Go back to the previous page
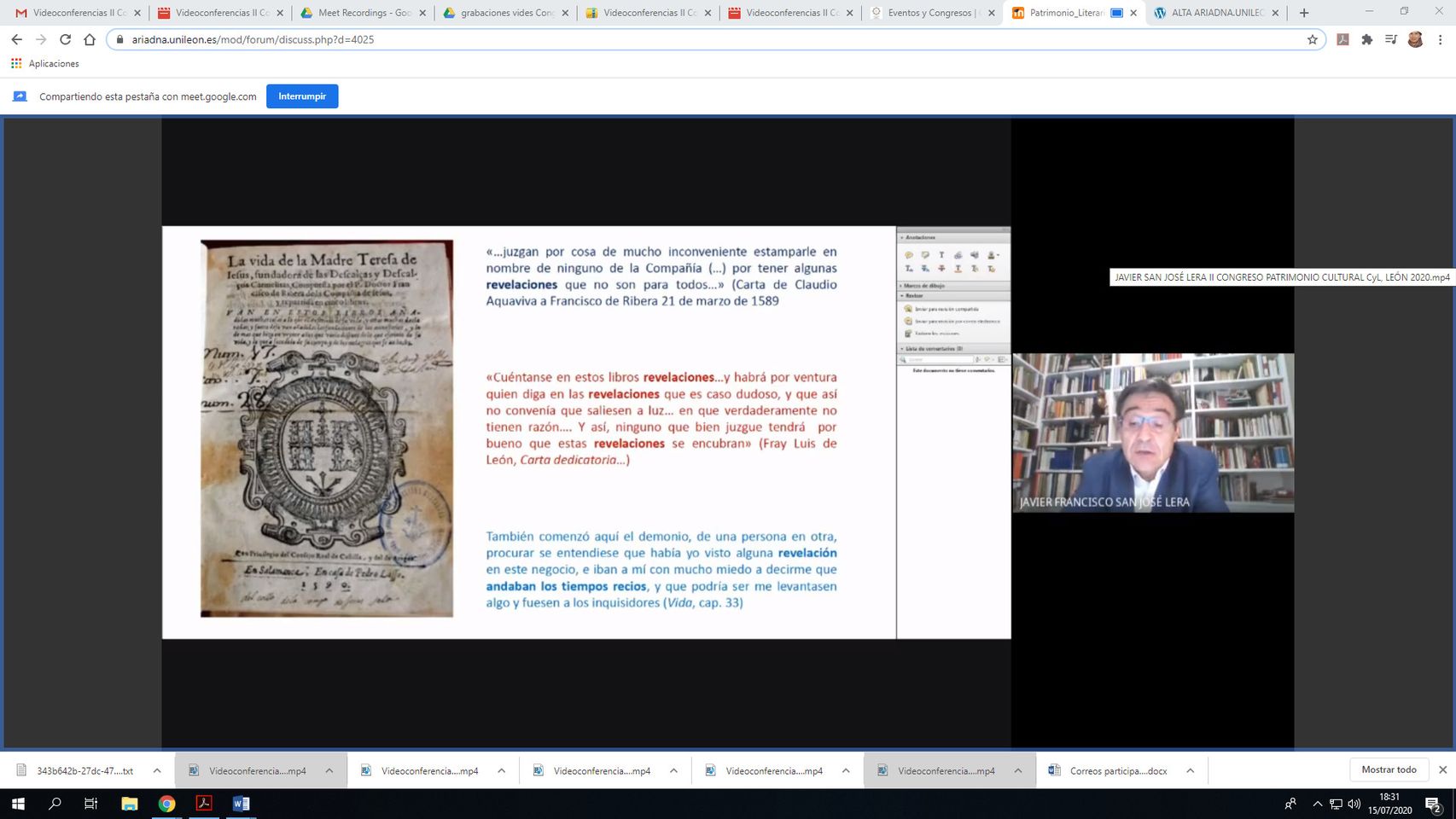This screenshot has height=819, width=1456. pos(16,39)
